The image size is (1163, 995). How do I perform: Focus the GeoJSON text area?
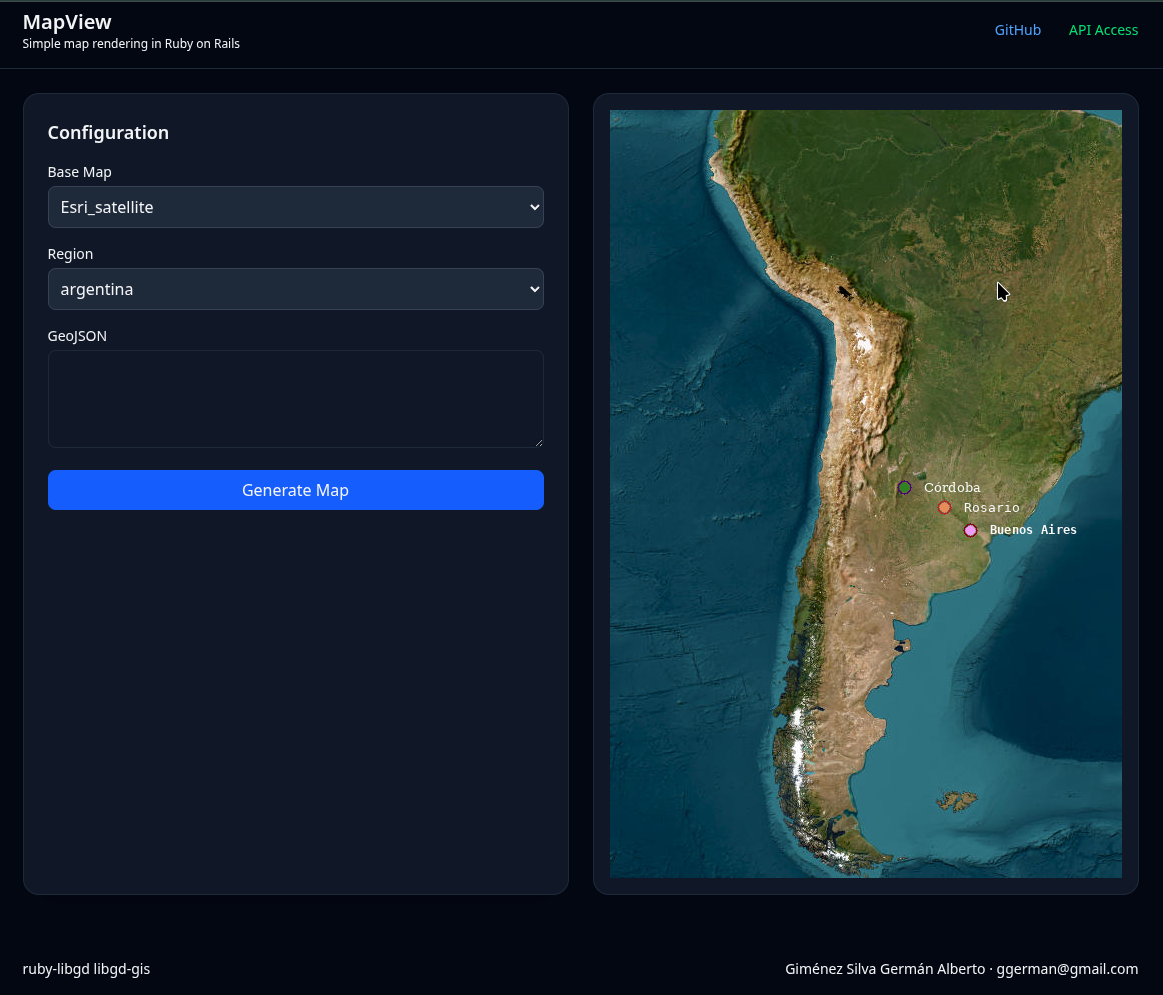(x=295, y=398)
